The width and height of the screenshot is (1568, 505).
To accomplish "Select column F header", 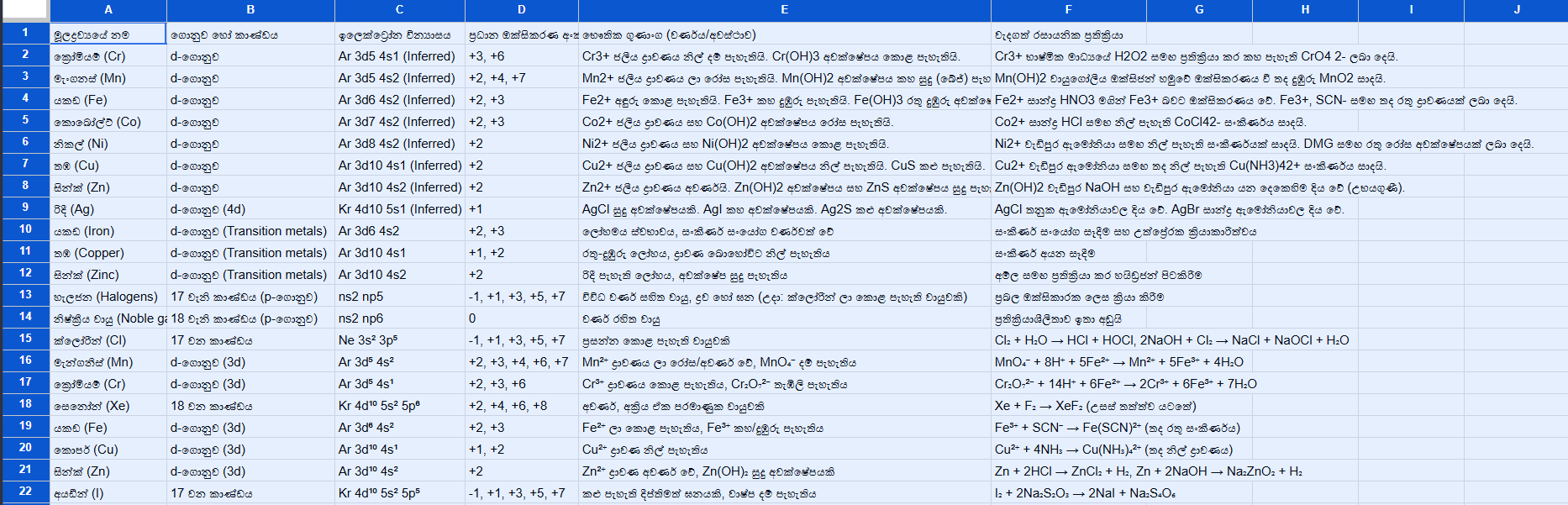I will coord(1069,9).
